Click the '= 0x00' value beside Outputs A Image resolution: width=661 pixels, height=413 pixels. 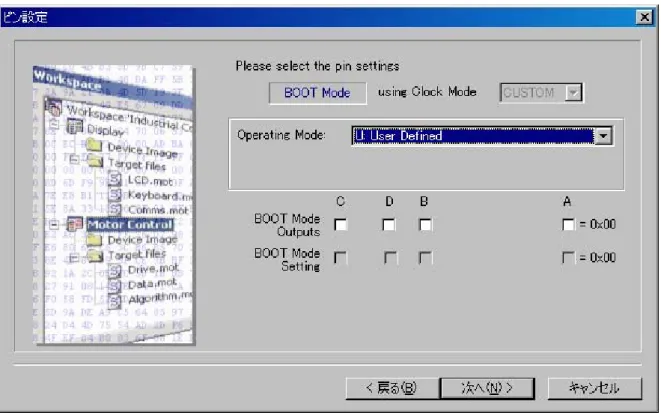click(x=597, y=224)
